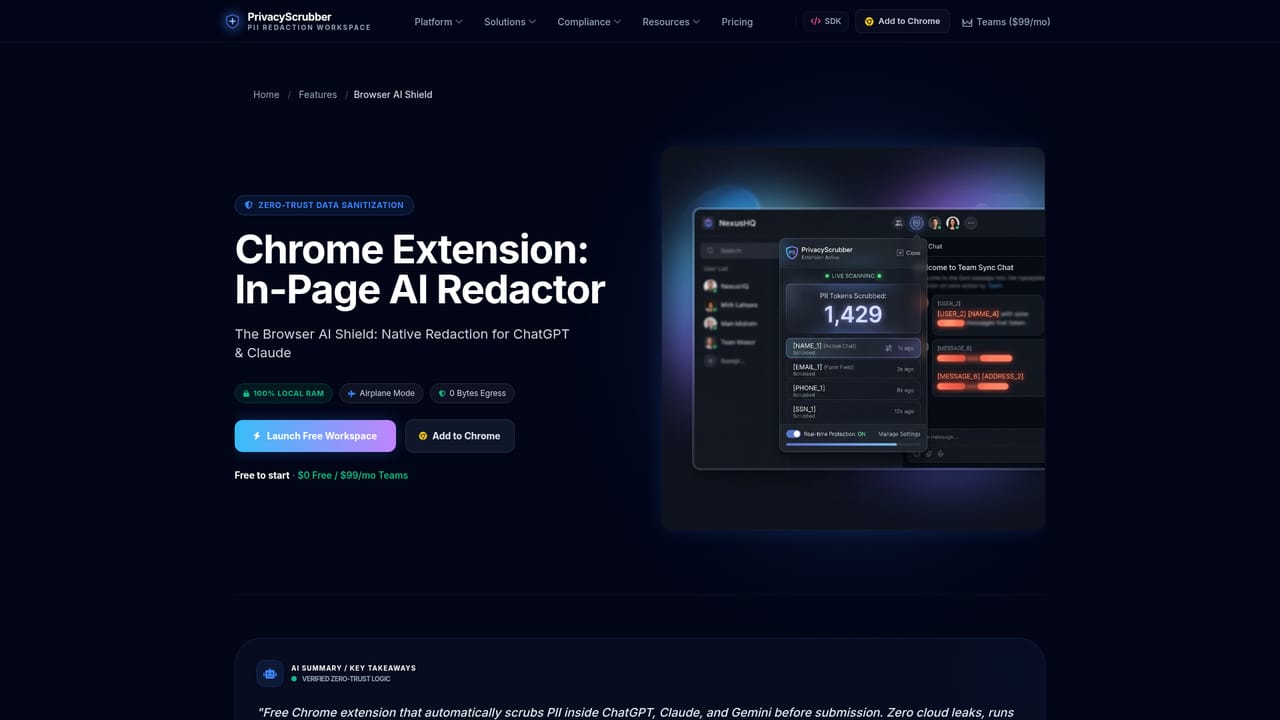Click the shield icon on 0 Bytes Egress badge

442,394
